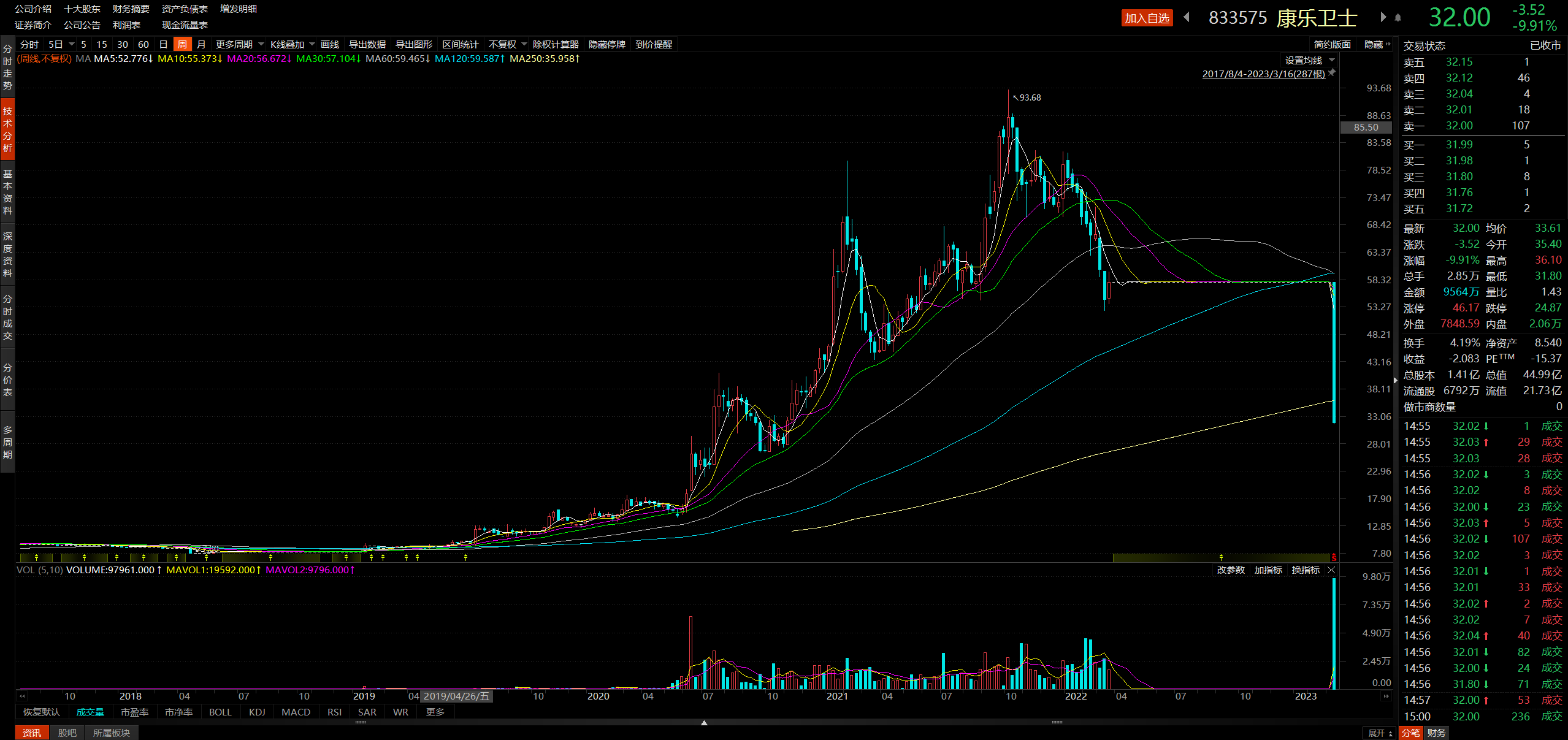Switch to the 日 daily period

click(x=163, y=44)
